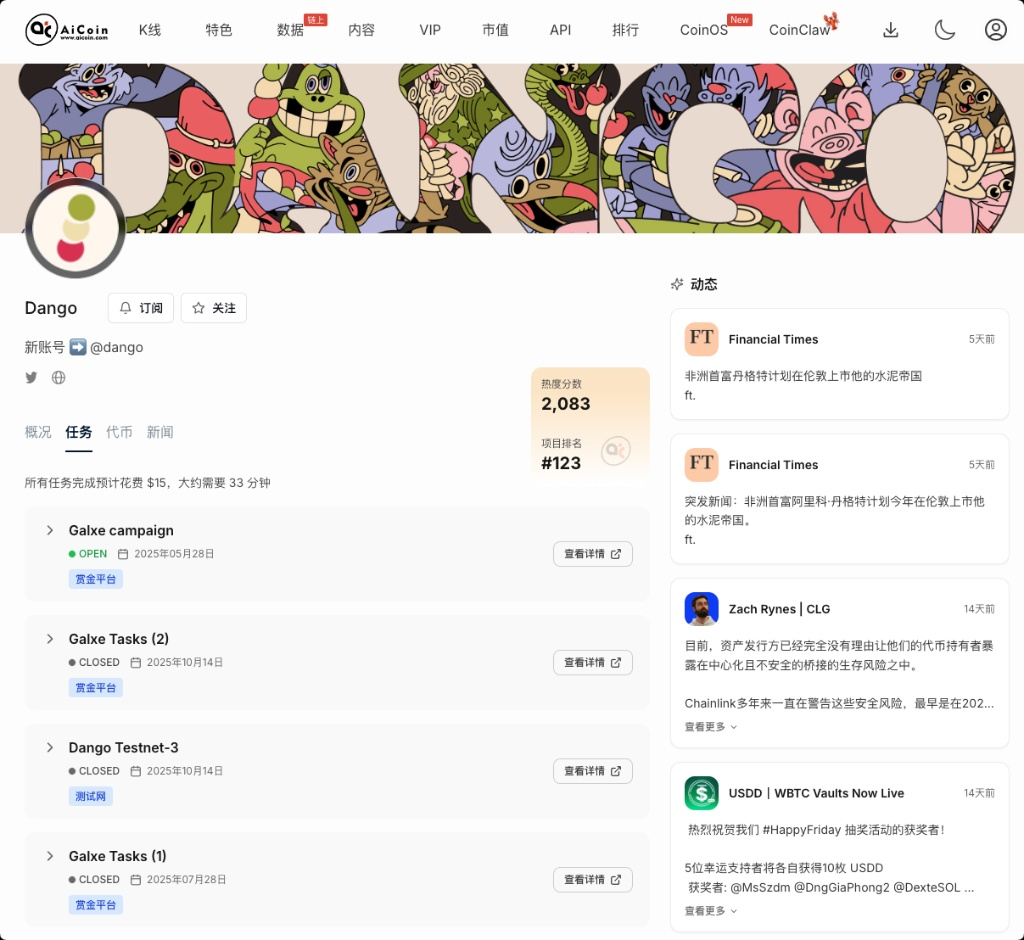Open 查看详情 for Dango Testnet-3
The width and height of the screenshot is (1024, 940).
[x=592, y=771]
